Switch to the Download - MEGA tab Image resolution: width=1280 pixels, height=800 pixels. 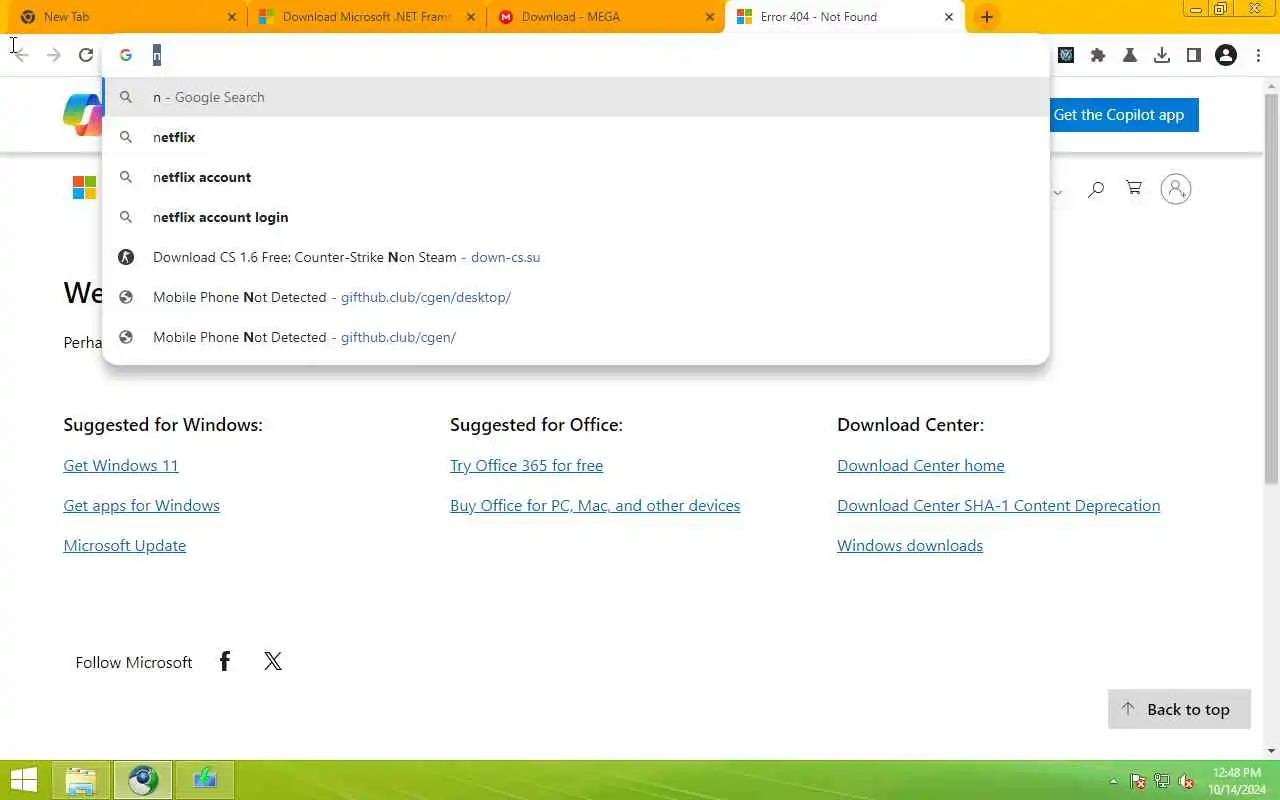click(x=605, y=17)
